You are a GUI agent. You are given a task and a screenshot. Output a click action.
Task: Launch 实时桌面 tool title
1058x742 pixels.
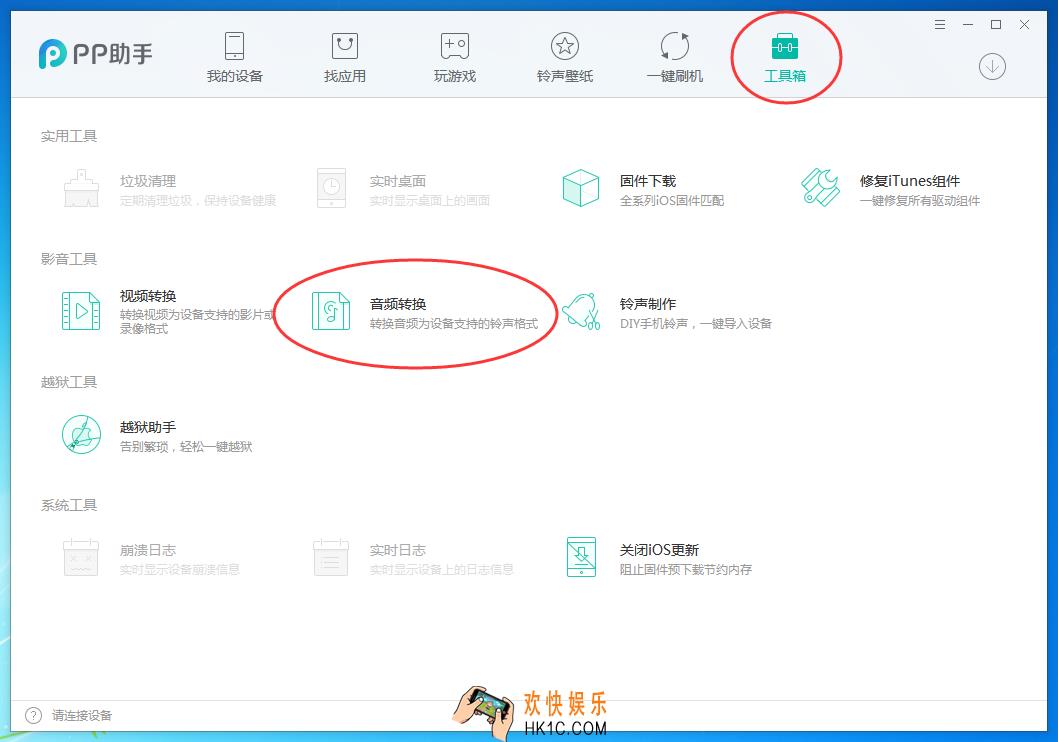[x=397, y=181]
